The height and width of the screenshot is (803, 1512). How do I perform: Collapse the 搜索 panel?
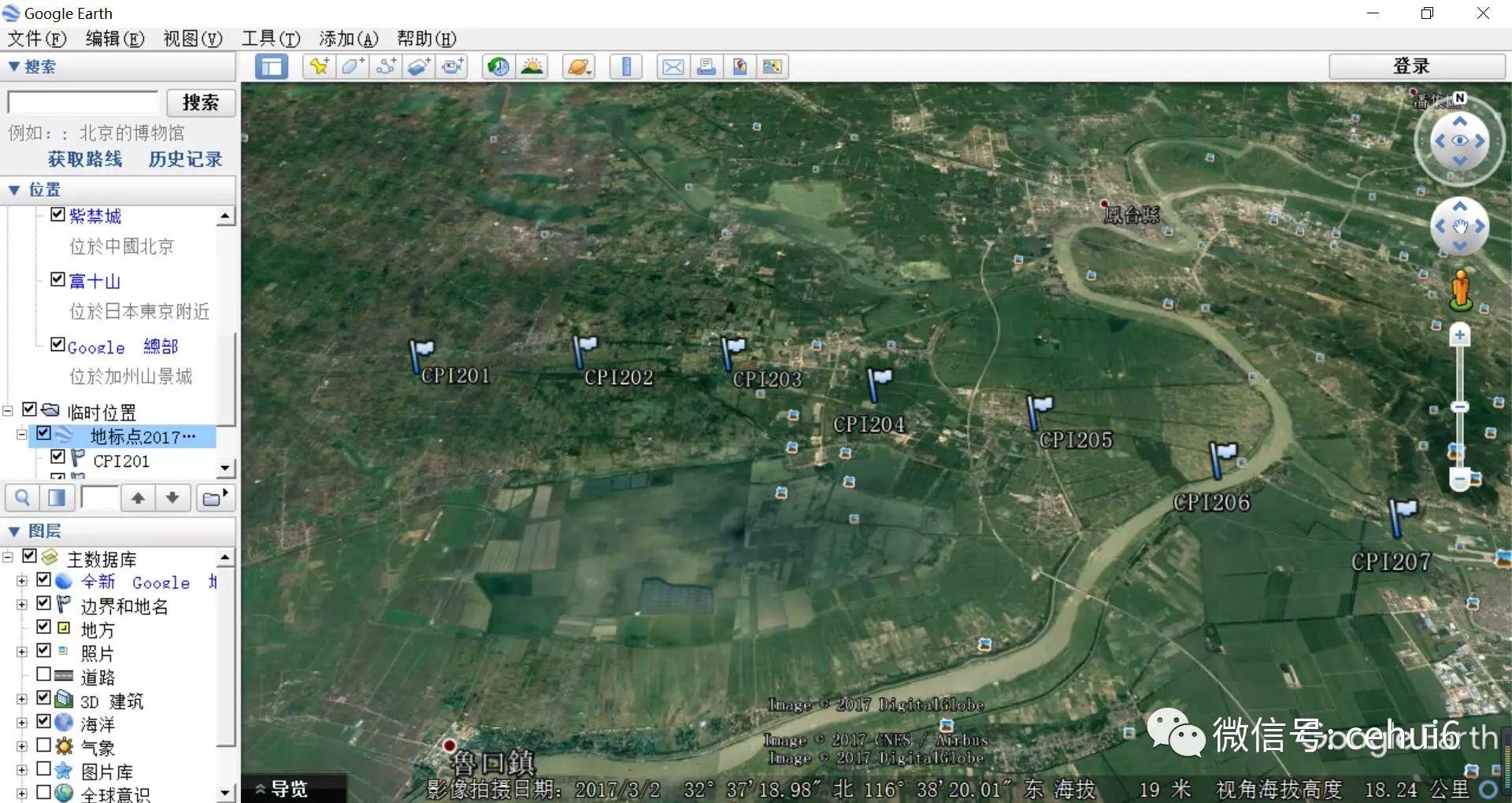click(x=14, y=67)
